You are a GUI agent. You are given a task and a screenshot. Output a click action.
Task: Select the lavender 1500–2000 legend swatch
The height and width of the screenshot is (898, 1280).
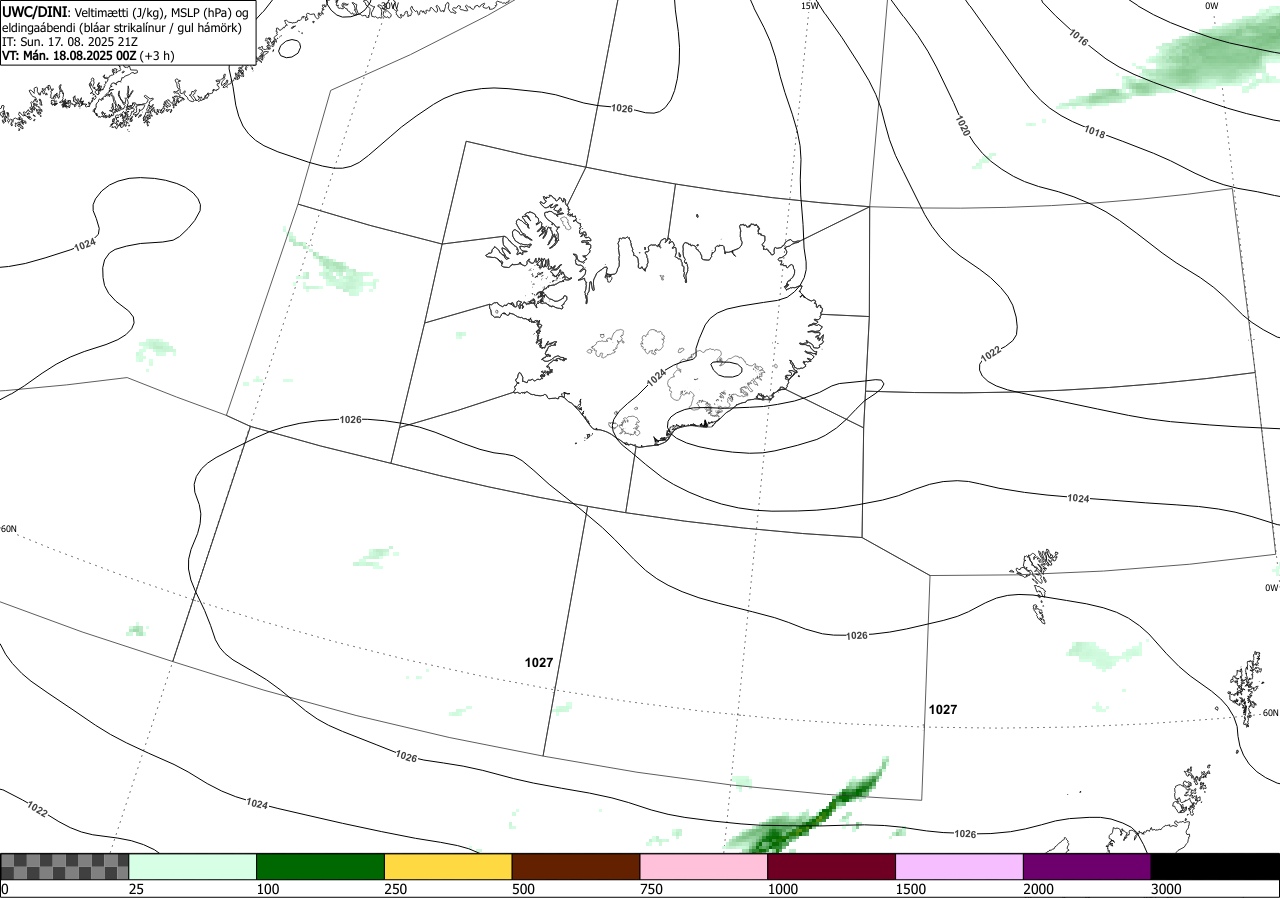coord(960,866)
